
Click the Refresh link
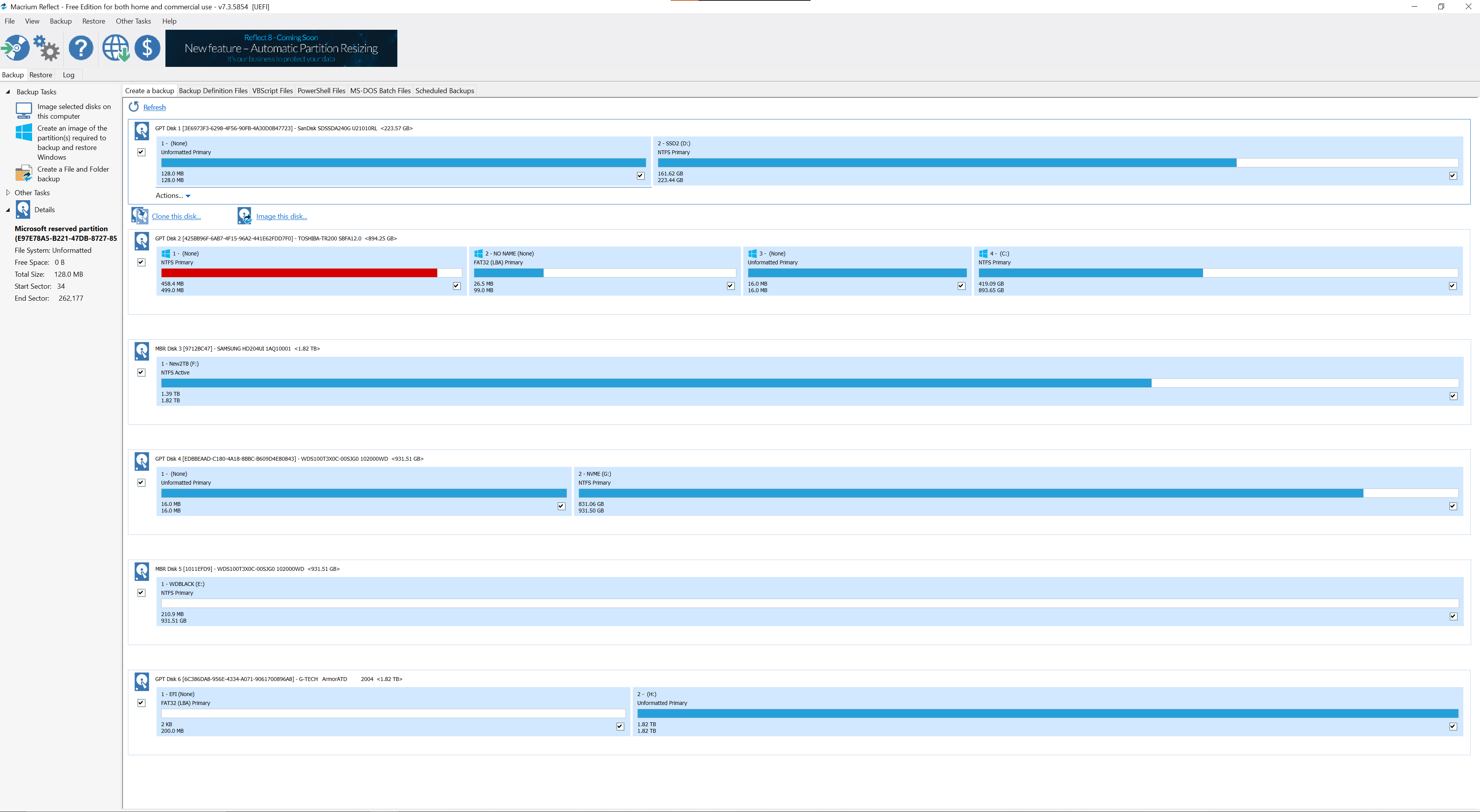pyautogui.click(x=154, y=107)
